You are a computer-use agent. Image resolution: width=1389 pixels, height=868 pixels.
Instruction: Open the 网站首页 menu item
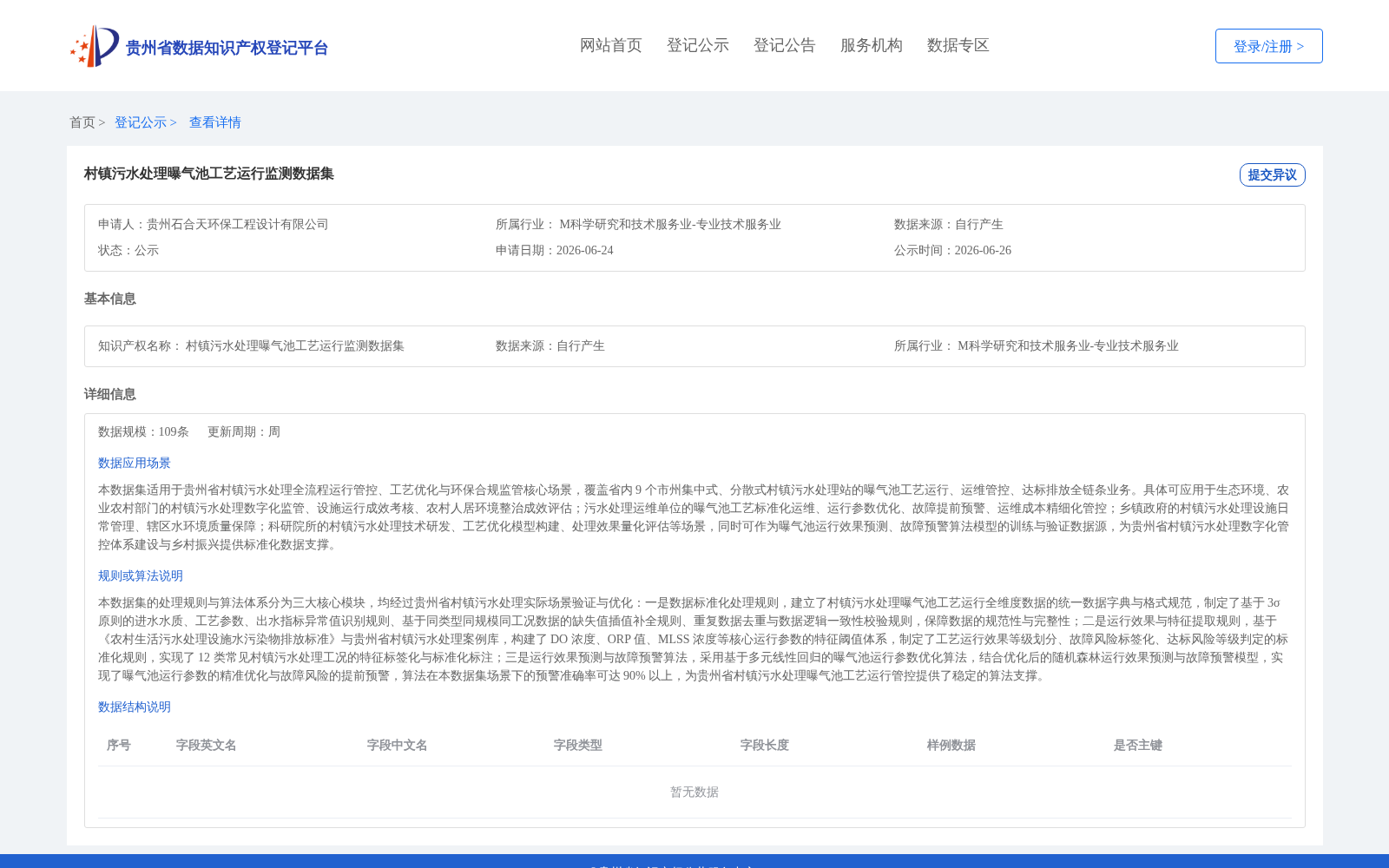(611, 45)
